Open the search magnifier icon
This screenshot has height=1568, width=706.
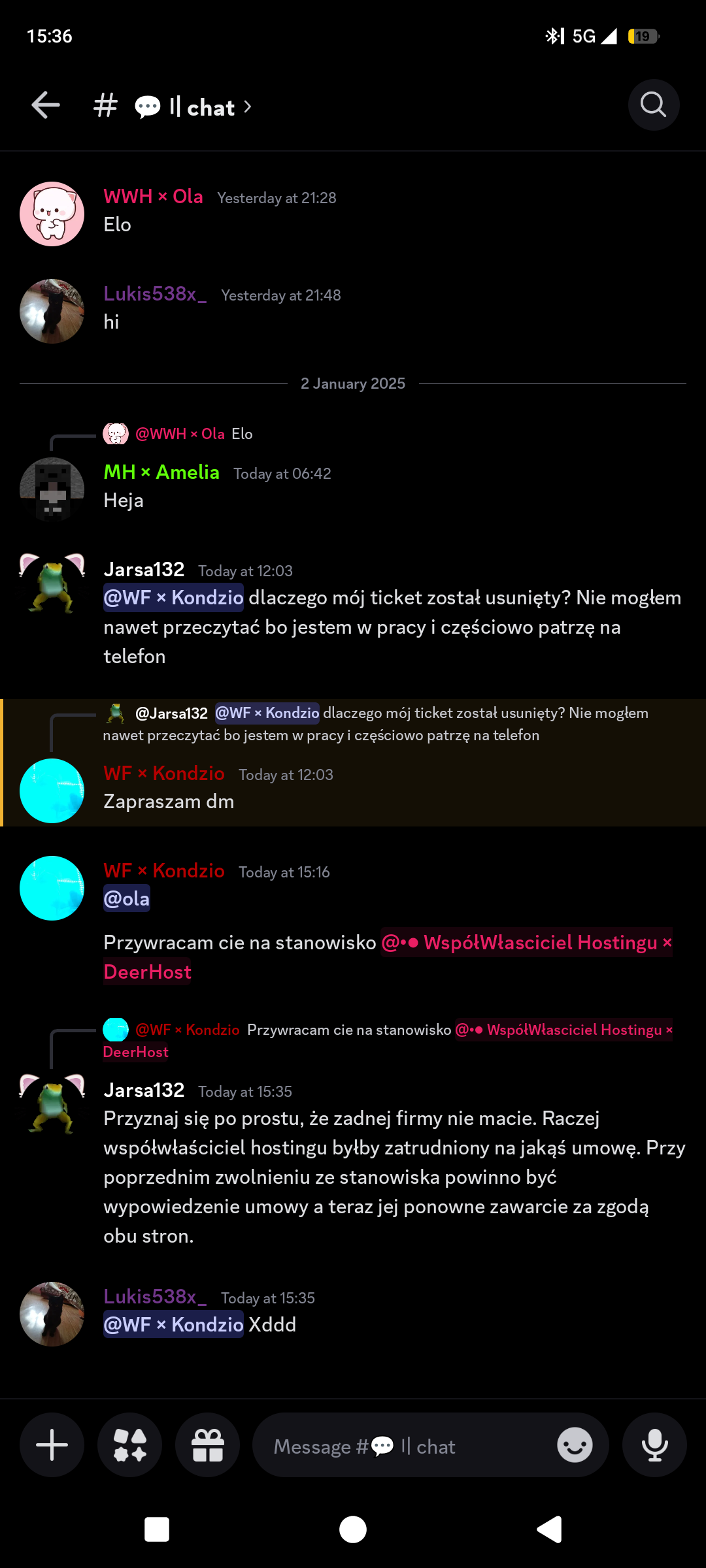coord(653,105)
